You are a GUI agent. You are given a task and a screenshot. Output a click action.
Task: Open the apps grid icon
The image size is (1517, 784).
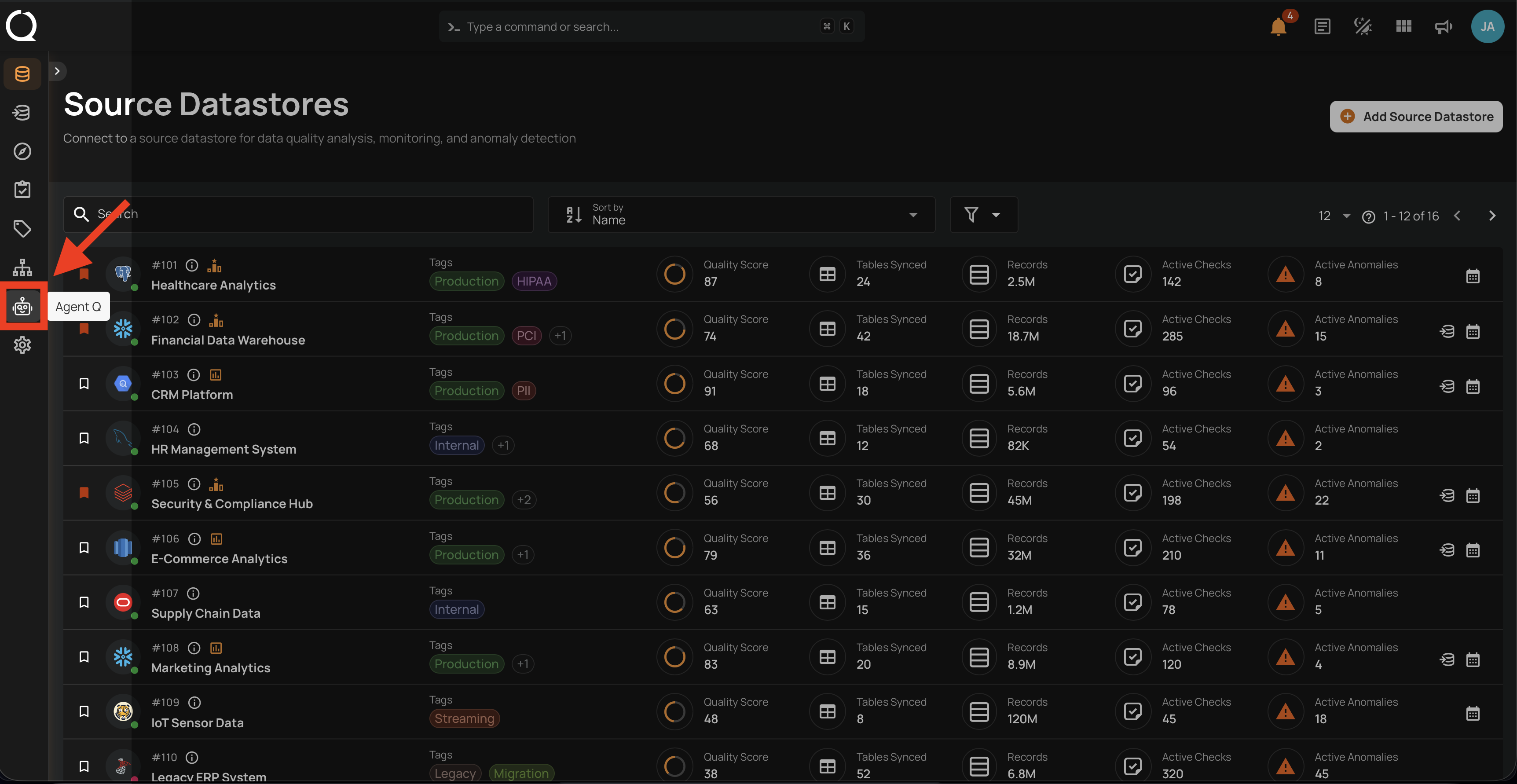1404,26
